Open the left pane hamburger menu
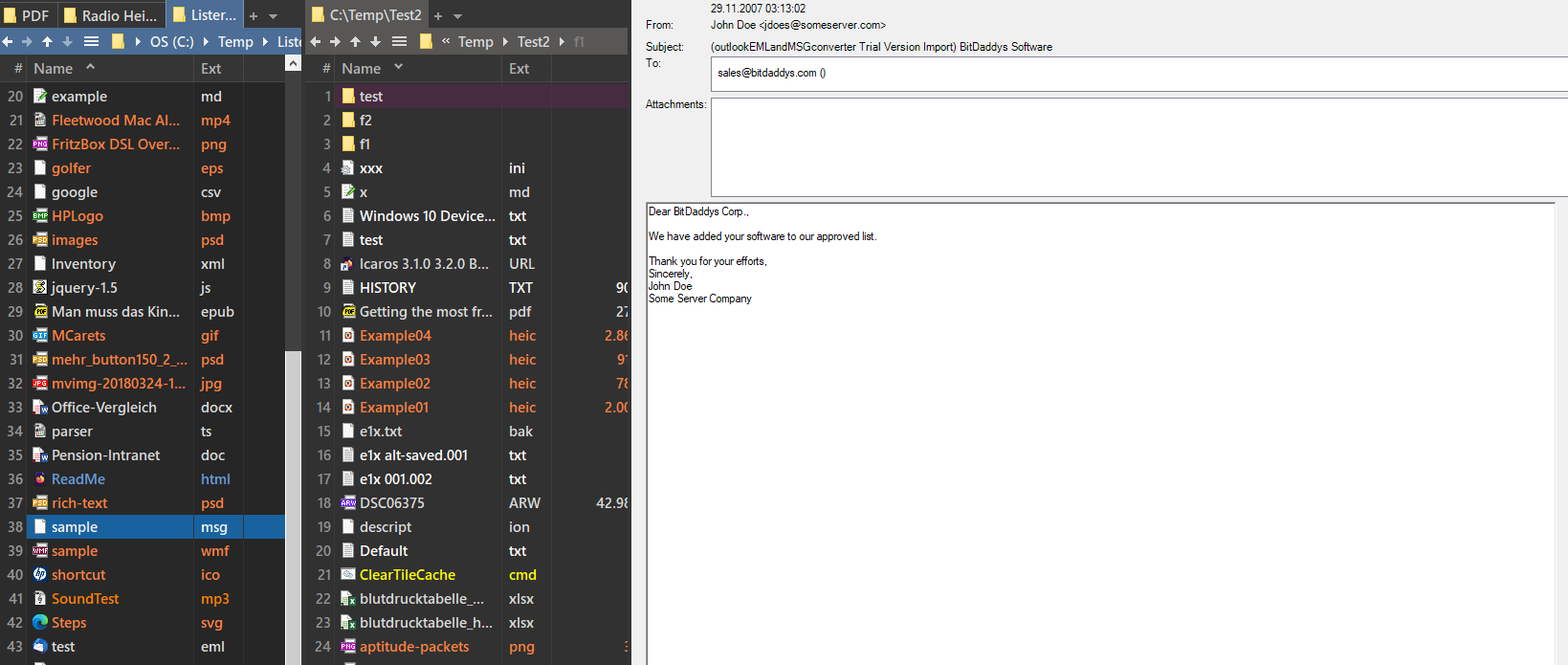 pos(91,42)
